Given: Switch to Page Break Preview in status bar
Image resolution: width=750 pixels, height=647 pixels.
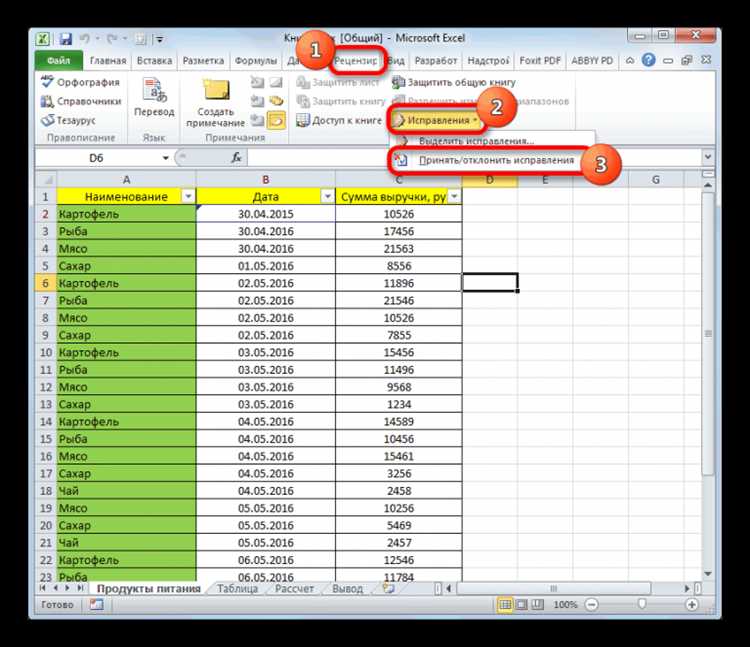Looking at the screenshot, I should 538,605.
